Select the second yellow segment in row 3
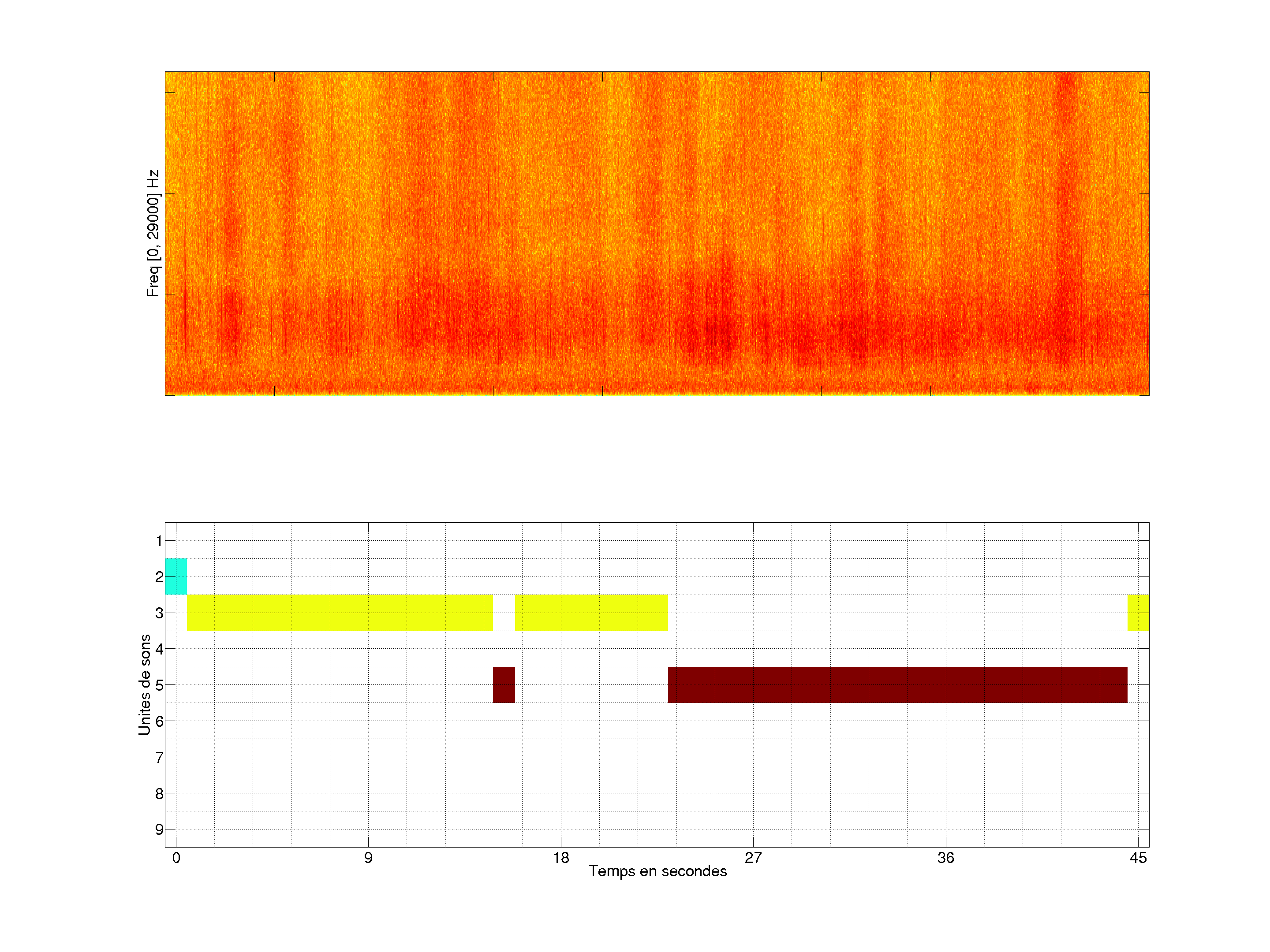The height and width of the screenshot is (952, 1270). pyautogui.click(x=591, y=612)
